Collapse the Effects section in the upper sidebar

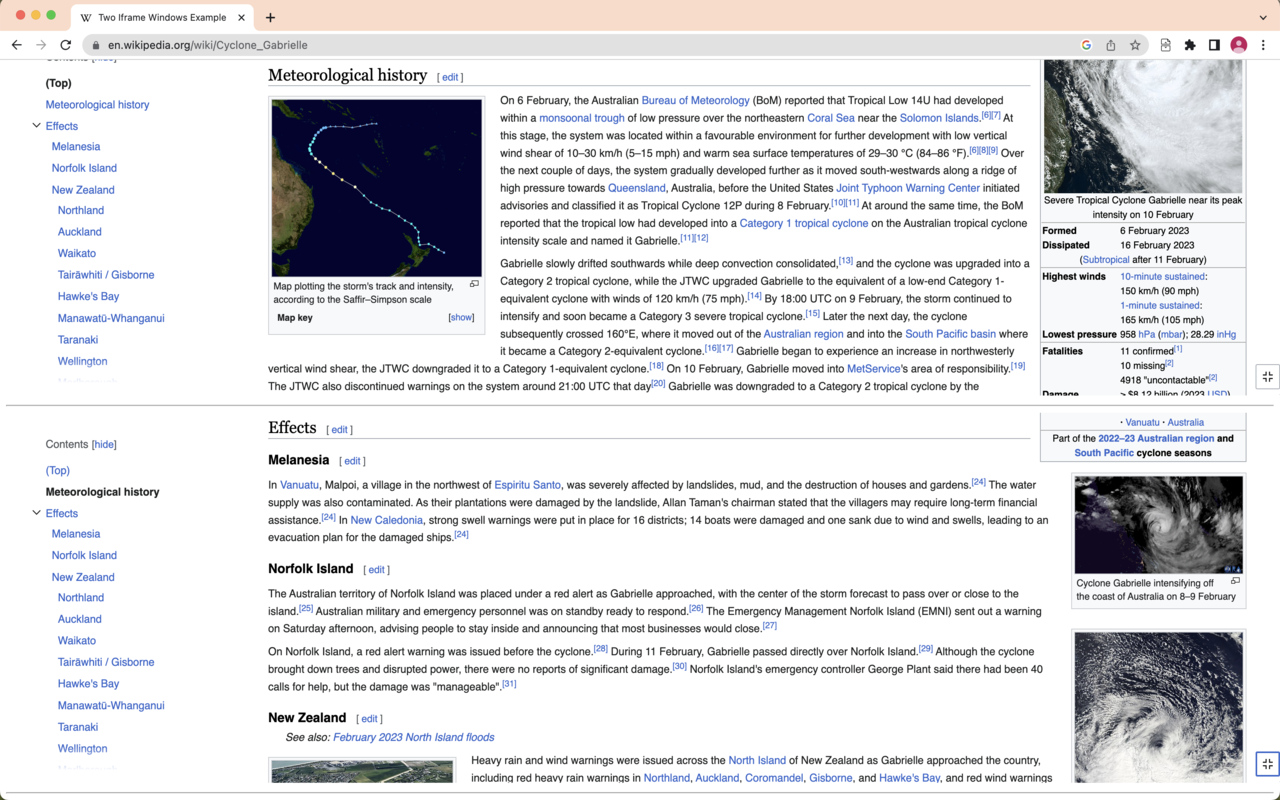pyautogui.click(x=36, y=126)
